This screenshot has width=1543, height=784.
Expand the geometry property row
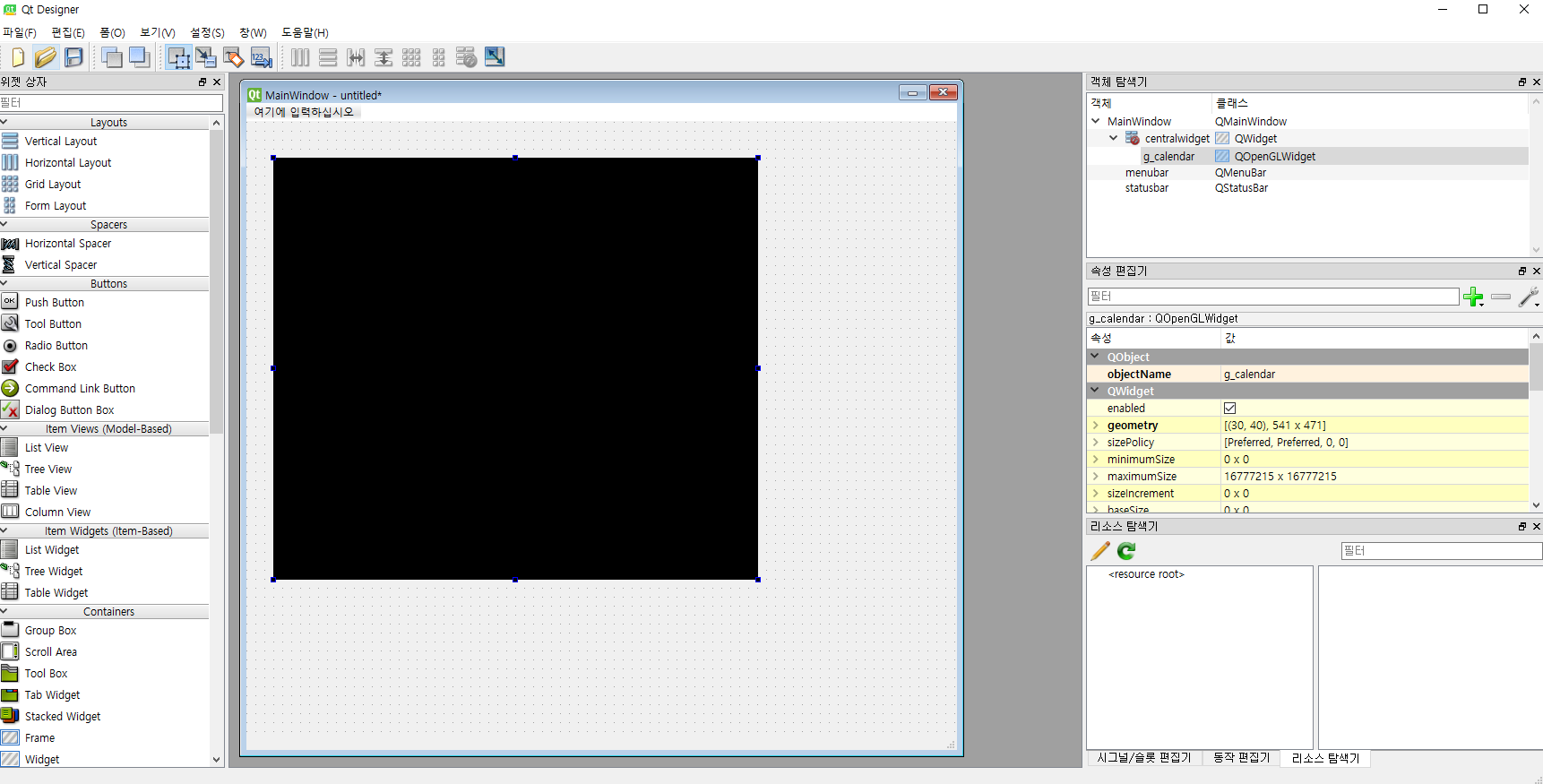pyautogui.click(x=1095, y=426)
